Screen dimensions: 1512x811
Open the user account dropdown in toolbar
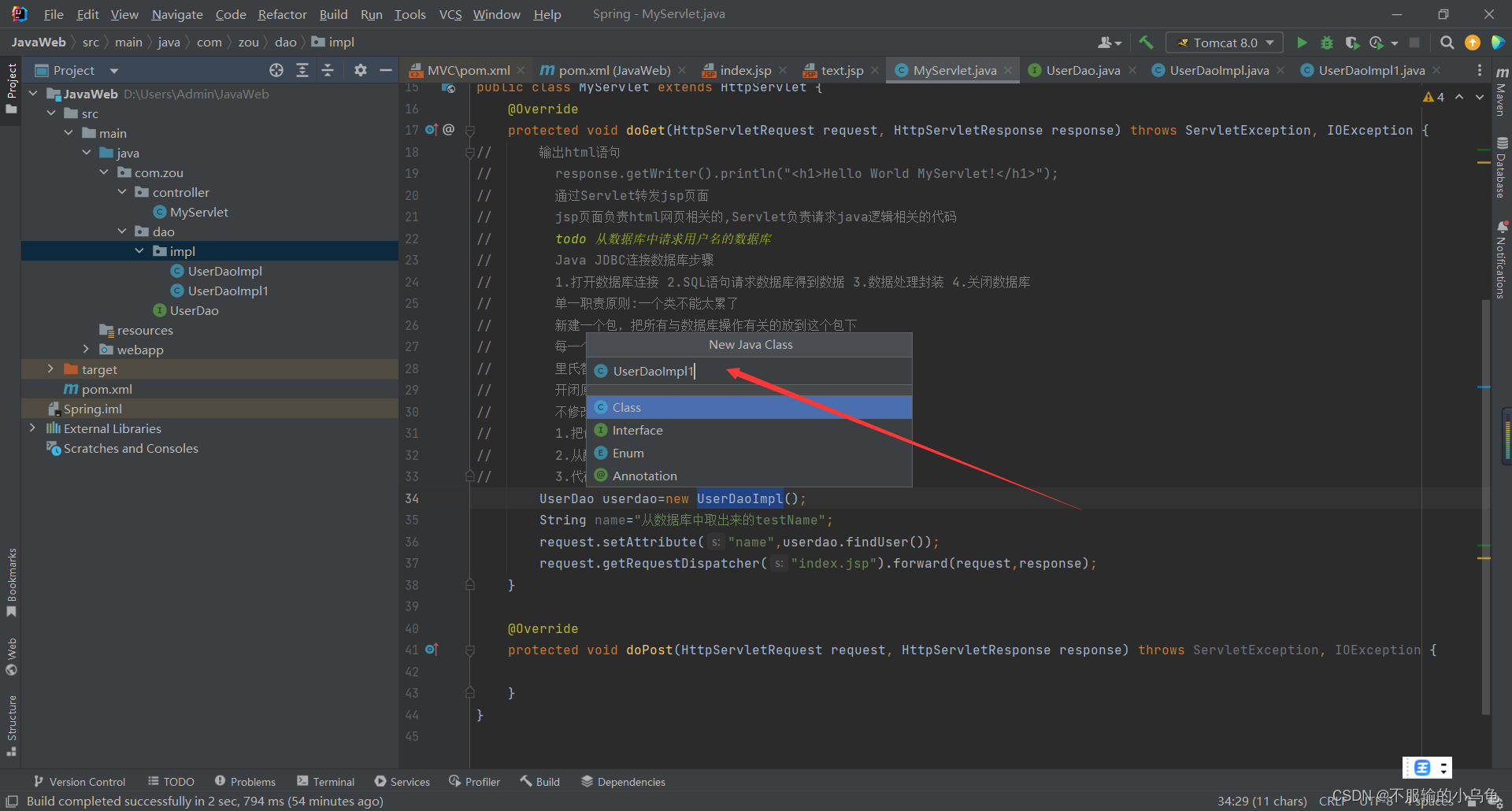[1109, 43]
